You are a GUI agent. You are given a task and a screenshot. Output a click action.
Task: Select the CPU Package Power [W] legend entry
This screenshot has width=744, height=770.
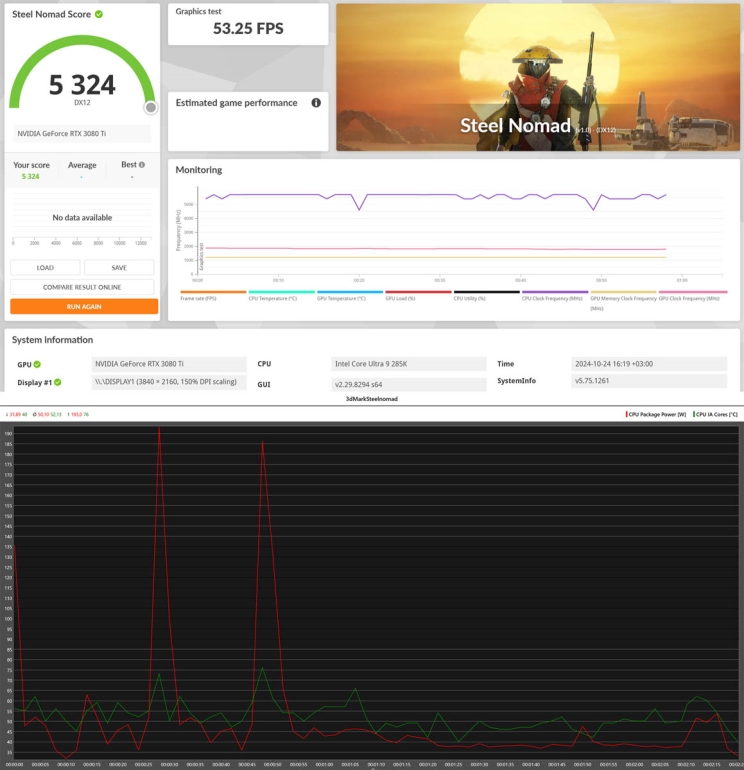tap(655, 414)
